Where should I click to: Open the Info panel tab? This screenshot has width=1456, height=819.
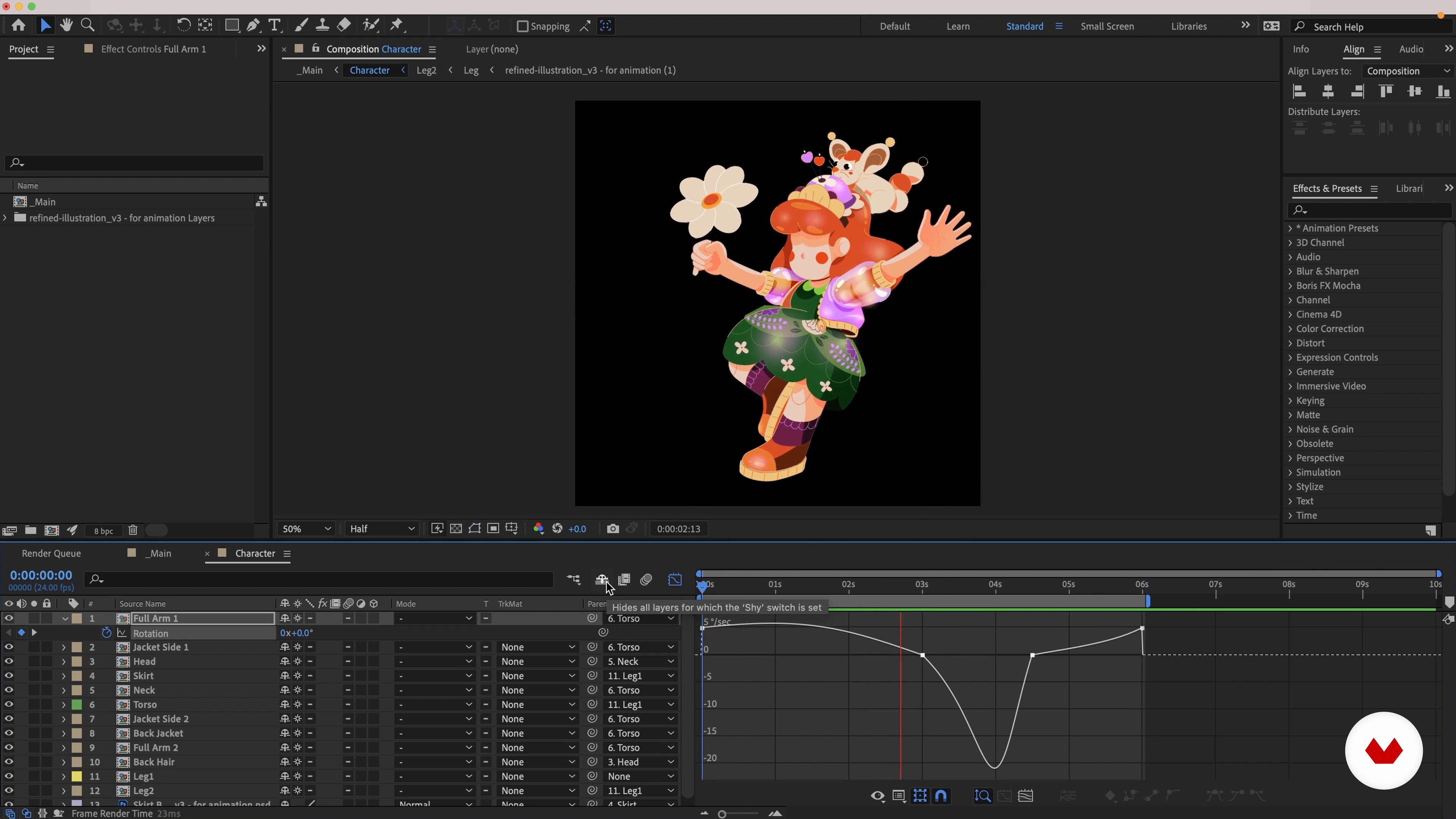(1301, 49)
